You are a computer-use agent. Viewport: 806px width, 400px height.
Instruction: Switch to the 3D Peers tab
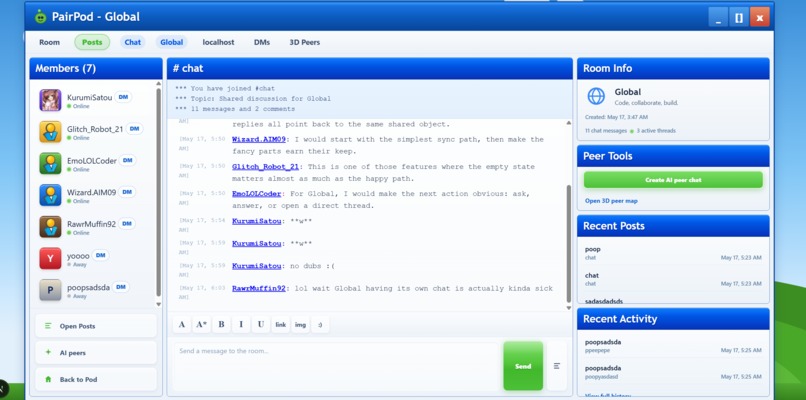coord(304,42)
